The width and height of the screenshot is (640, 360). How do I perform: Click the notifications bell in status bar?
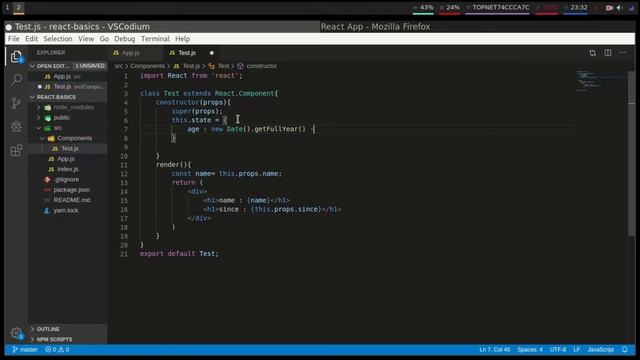click(624, 349)
